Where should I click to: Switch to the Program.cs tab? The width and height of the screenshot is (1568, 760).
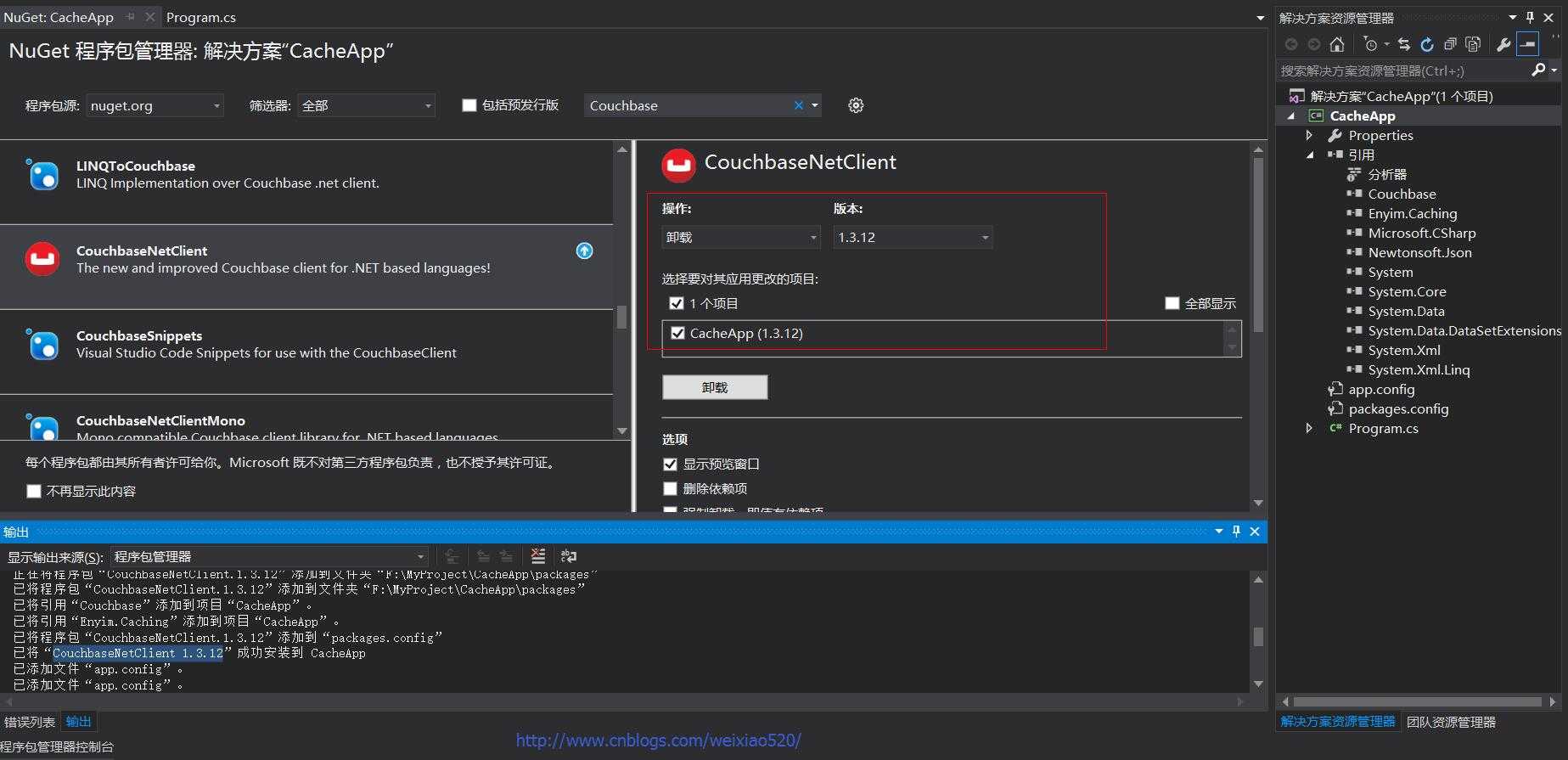pyautogui.click(x=201, y=17)
